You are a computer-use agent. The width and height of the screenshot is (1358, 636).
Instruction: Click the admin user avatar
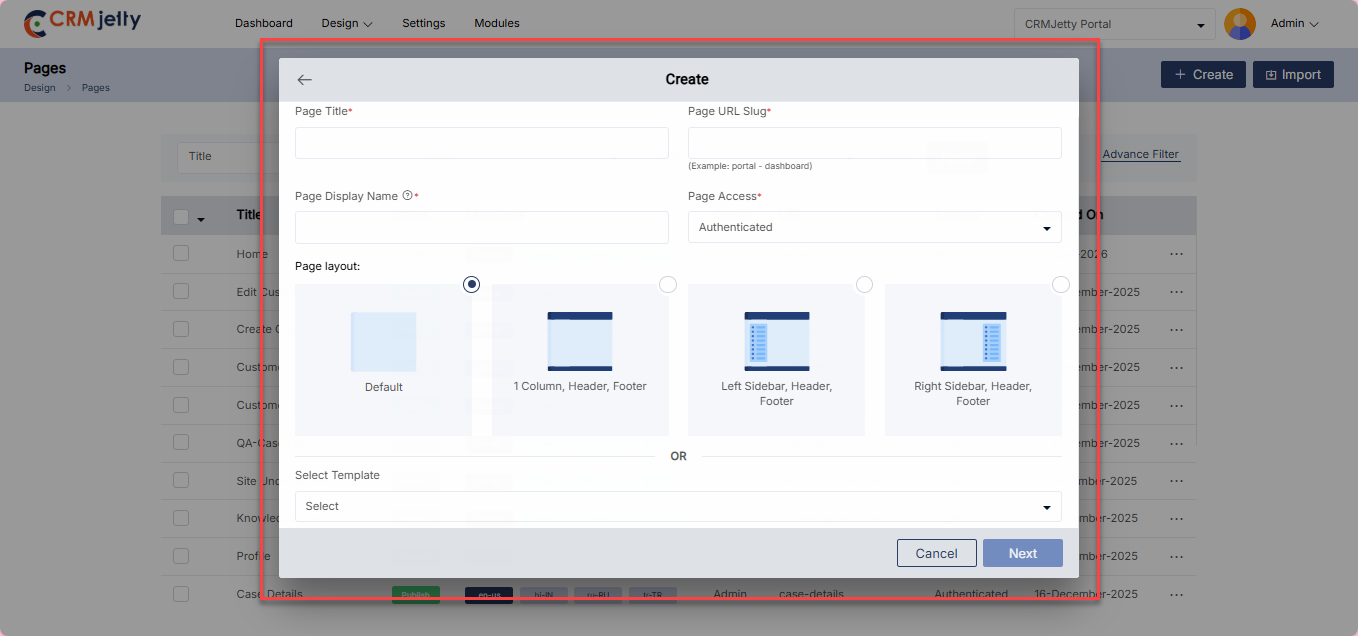(x=1240, y=24)
